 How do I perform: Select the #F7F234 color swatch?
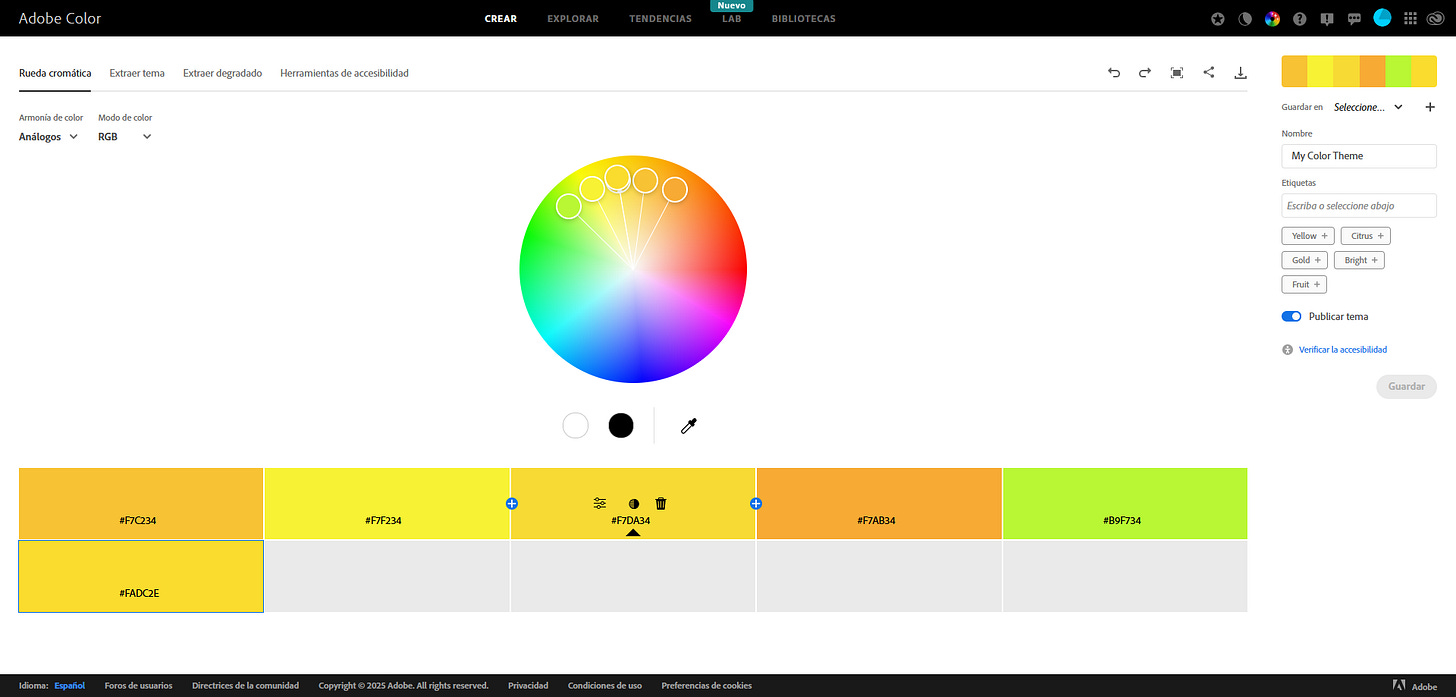point(387,503)
